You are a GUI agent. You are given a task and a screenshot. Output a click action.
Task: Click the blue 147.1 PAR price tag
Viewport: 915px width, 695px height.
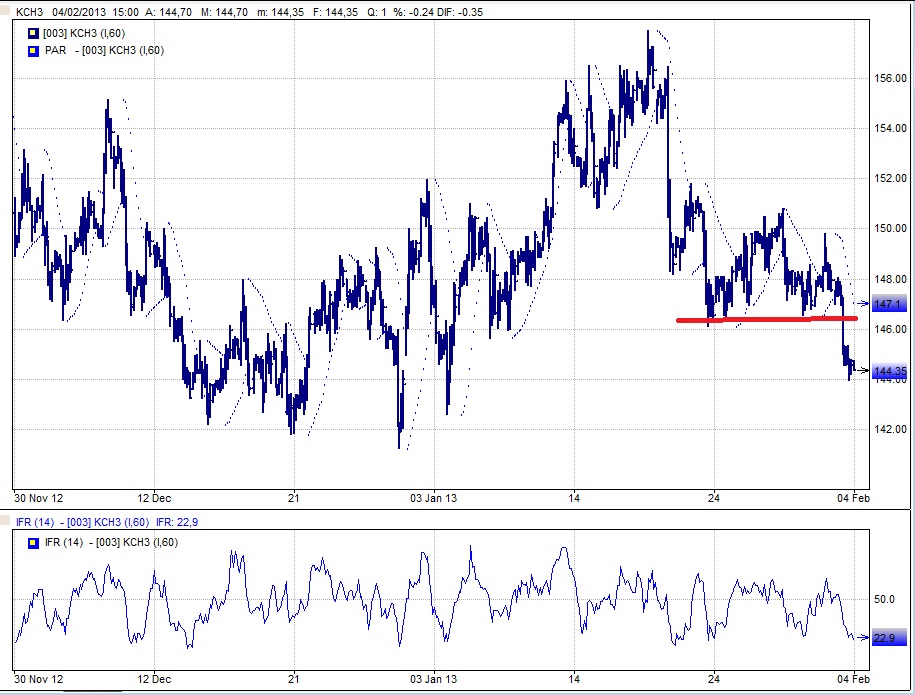coord(888,304)
